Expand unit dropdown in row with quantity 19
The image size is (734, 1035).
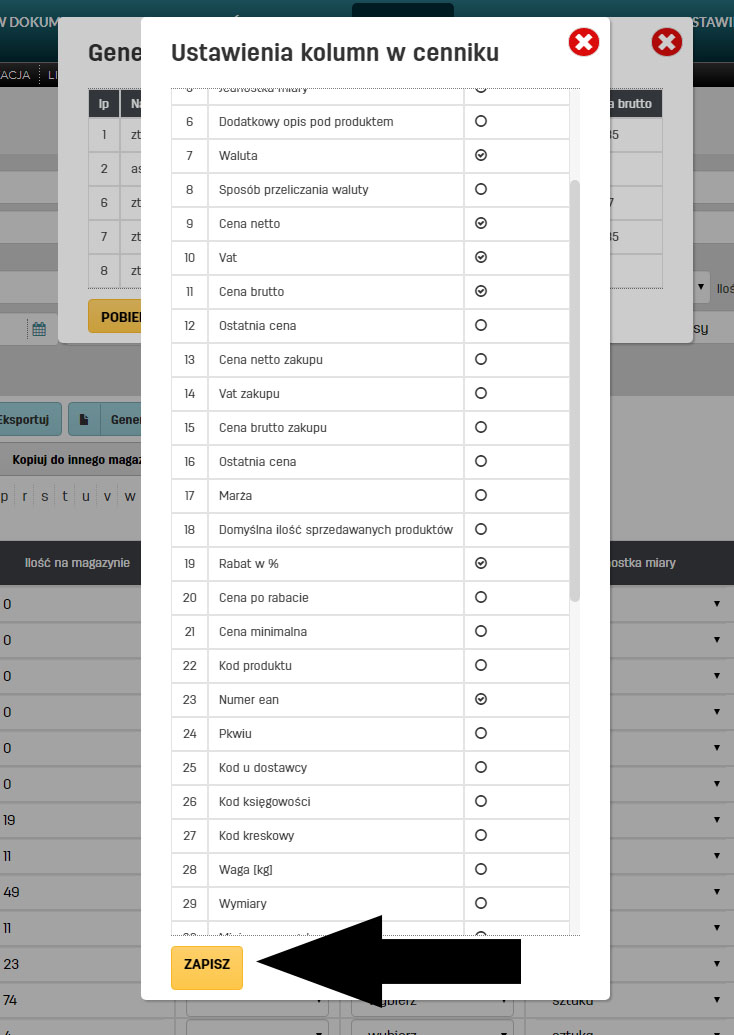pyautogui.click(x=716, y=820)
